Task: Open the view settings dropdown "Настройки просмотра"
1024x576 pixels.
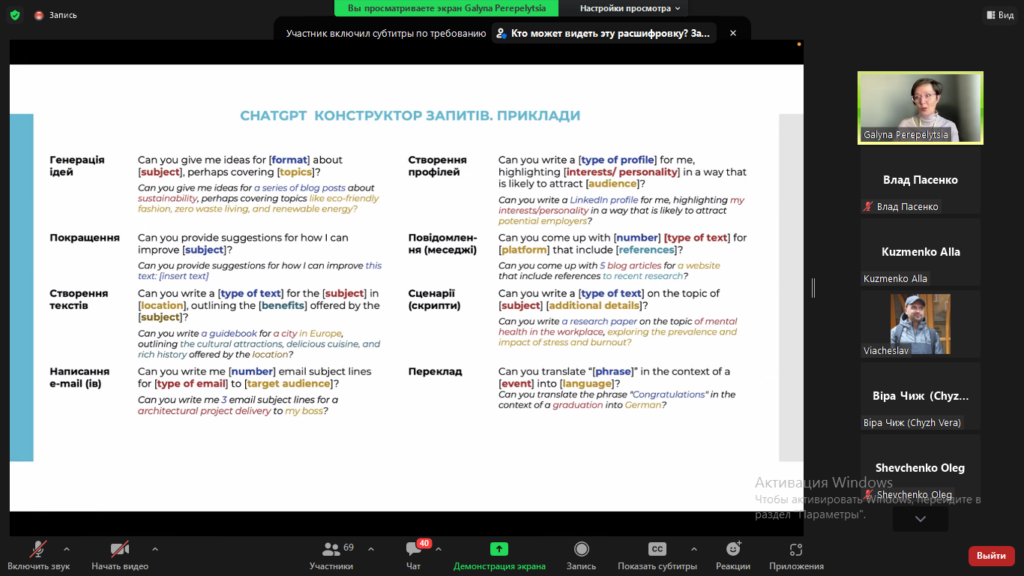Action: pyautogui.click(x=630, y=8)
